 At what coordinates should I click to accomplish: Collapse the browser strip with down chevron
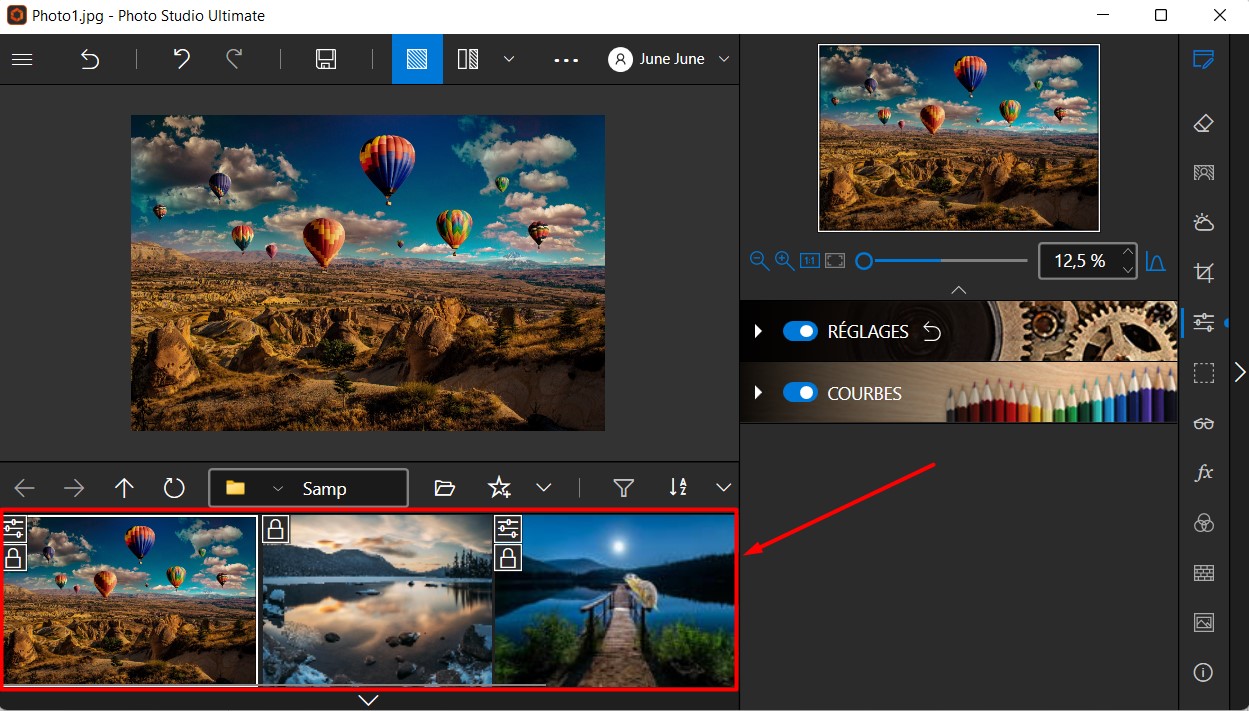368,700
